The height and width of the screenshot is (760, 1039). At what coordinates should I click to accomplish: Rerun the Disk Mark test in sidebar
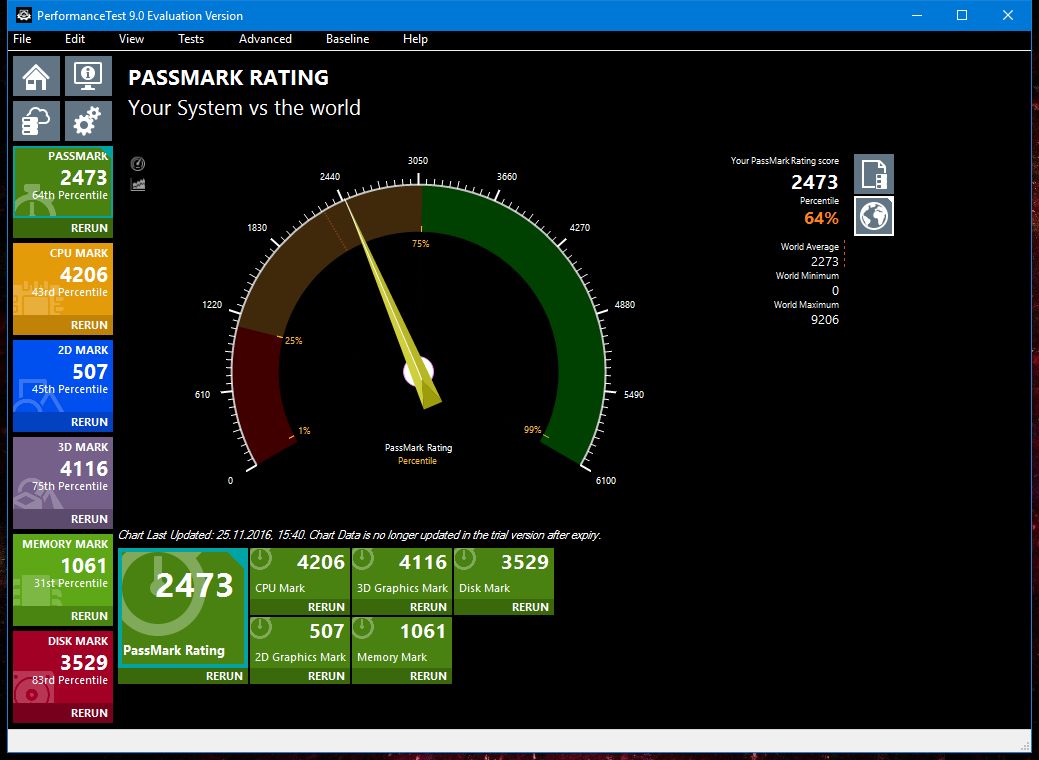point(89,713)
